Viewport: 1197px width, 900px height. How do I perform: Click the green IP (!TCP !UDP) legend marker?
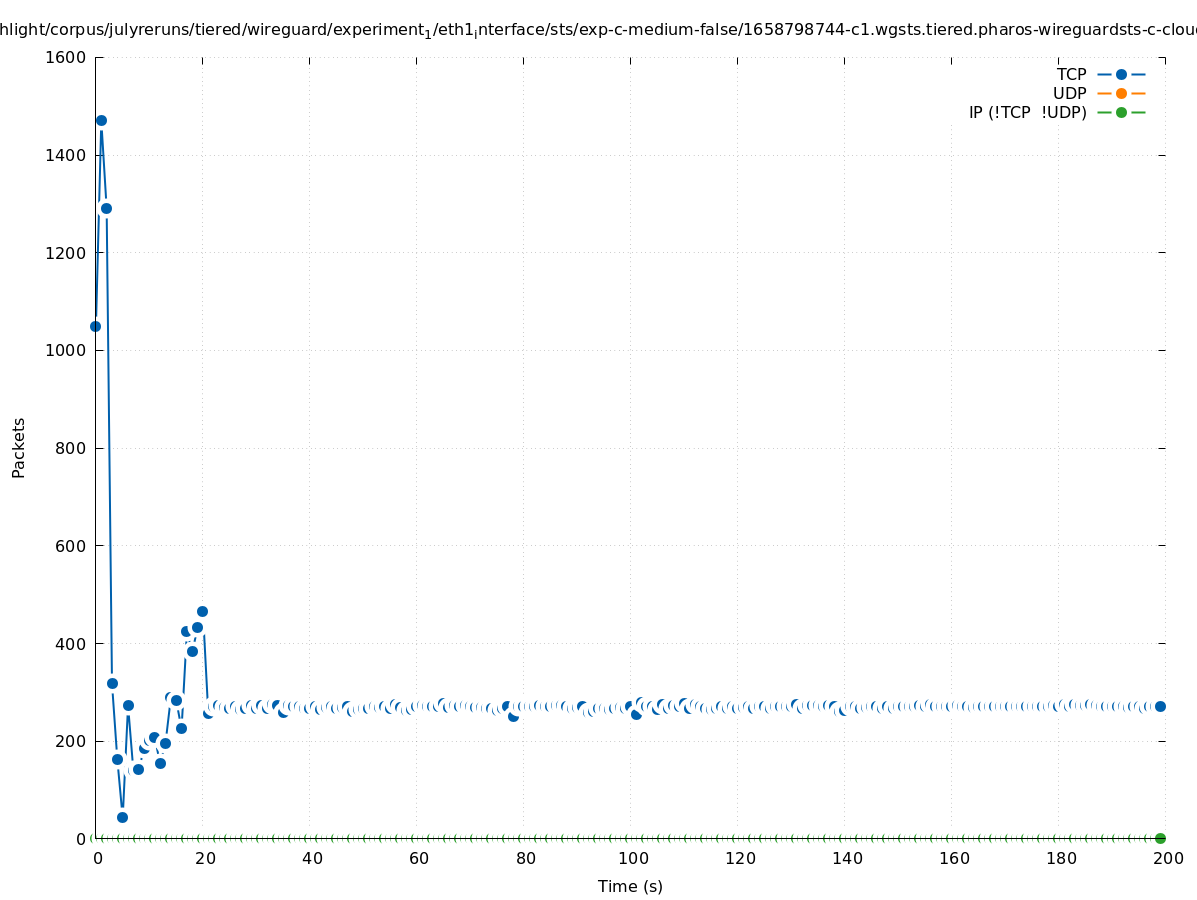[x=1121, y=112]
